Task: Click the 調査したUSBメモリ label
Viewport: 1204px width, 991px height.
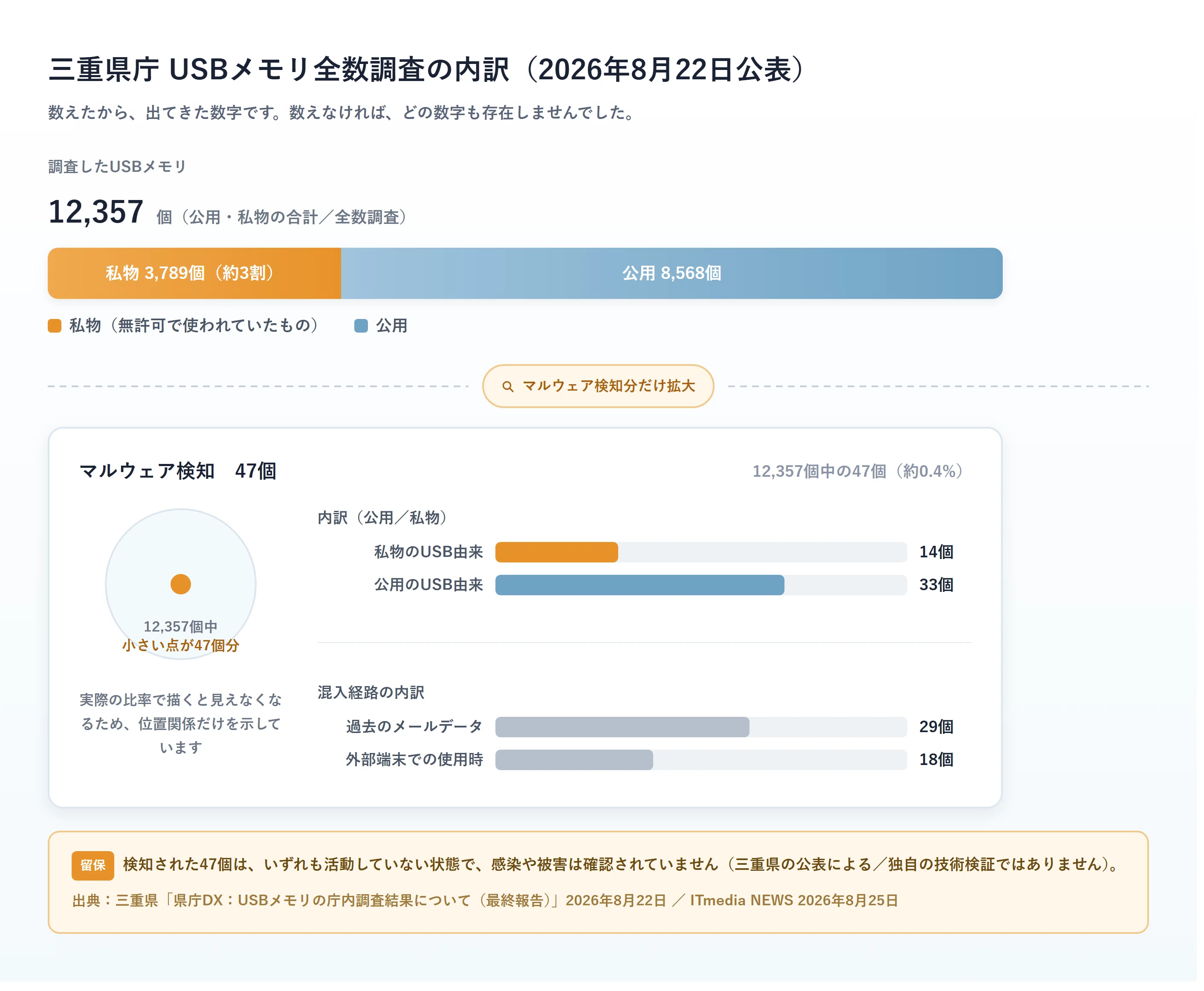Action: [117, 167]
